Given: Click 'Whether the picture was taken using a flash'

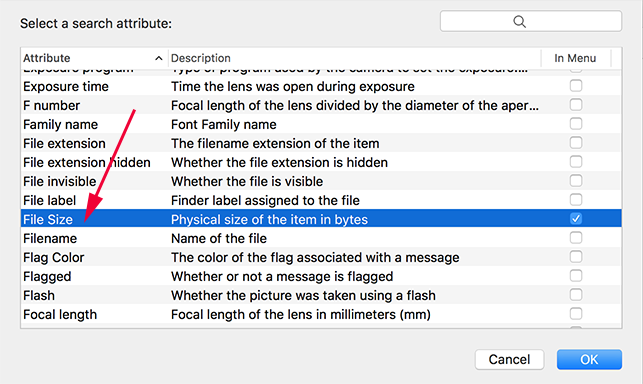Looking at the screenshot, I should click(303, 295).
